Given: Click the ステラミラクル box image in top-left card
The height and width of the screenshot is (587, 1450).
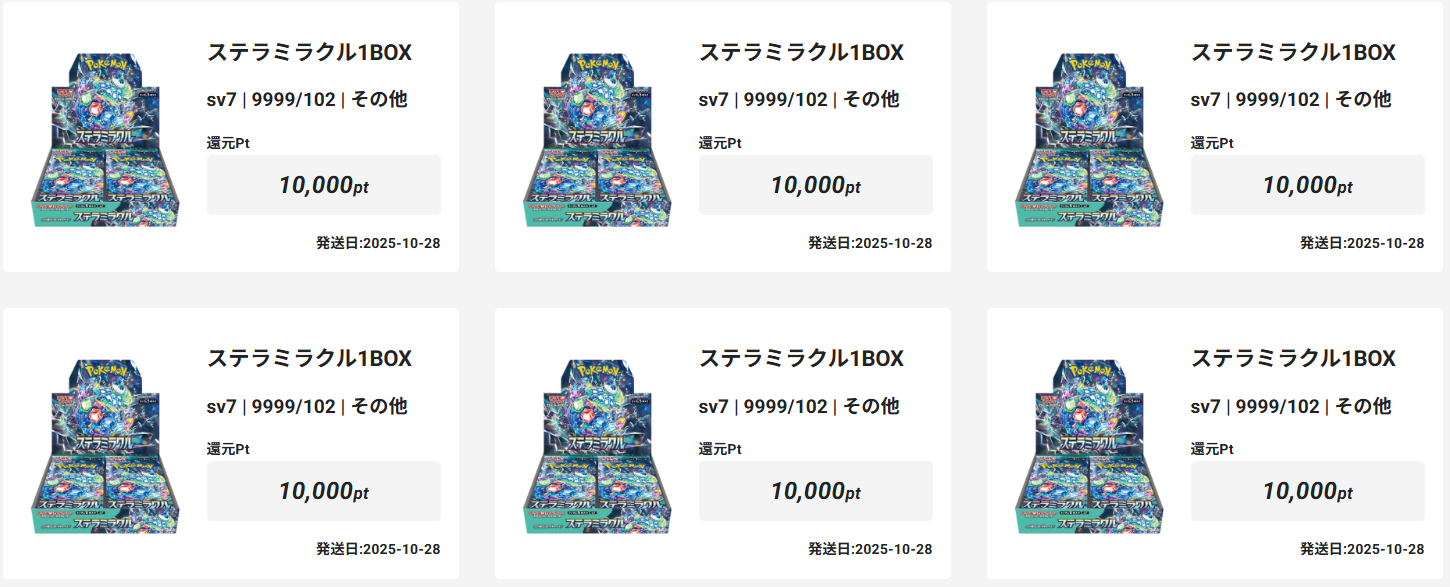Looking at the screenshot, I should pos(106,139).
